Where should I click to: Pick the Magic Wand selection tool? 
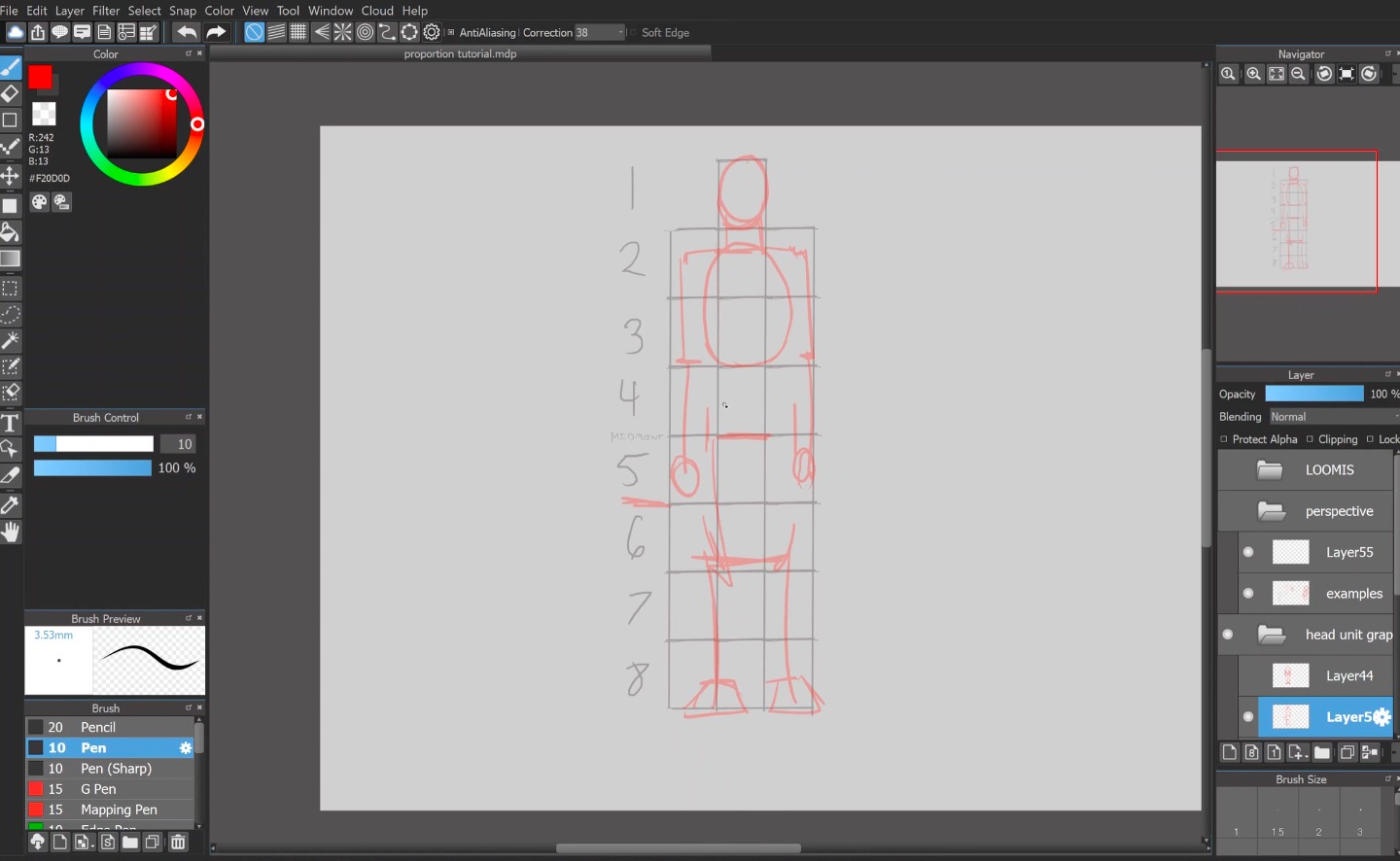pyautogui.click(x=10, y=341)
